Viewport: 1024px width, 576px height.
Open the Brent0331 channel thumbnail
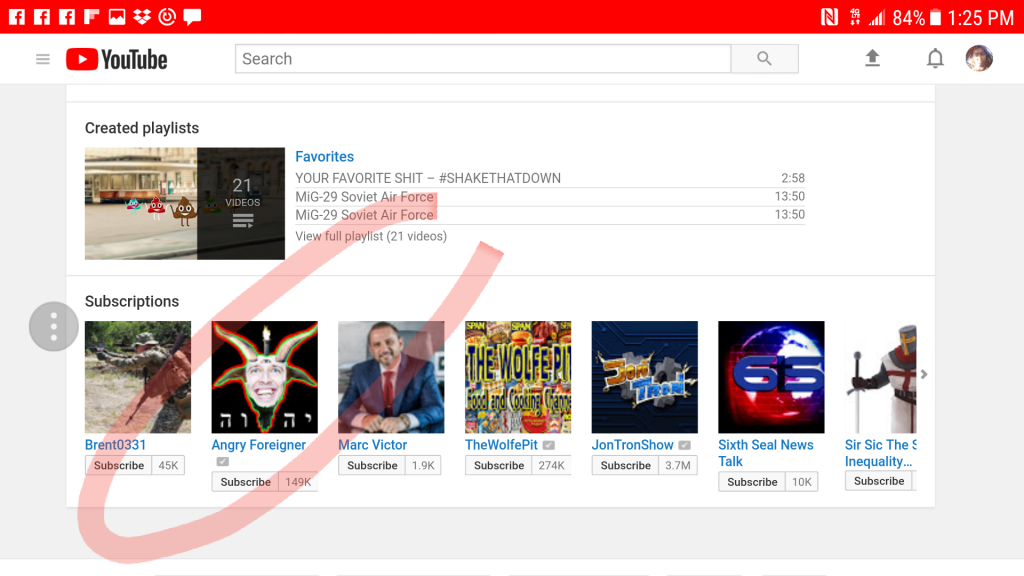(138, 377)
